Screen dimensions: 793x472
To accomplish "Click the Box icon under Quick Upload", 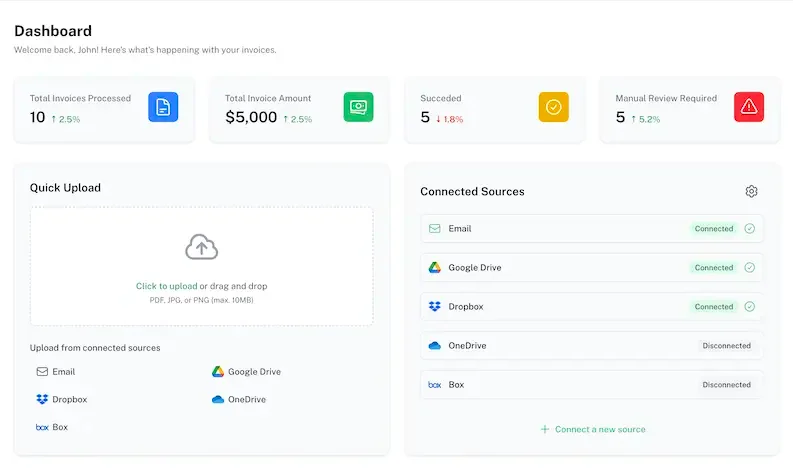I will [42, 427].
